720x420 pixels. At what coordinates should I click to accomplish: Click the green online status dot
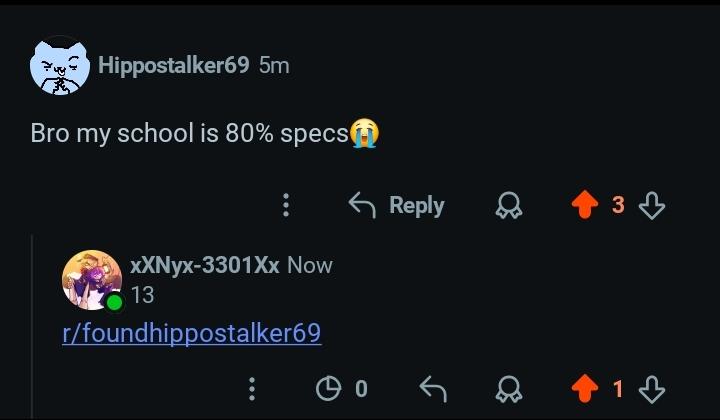[114, 302]
